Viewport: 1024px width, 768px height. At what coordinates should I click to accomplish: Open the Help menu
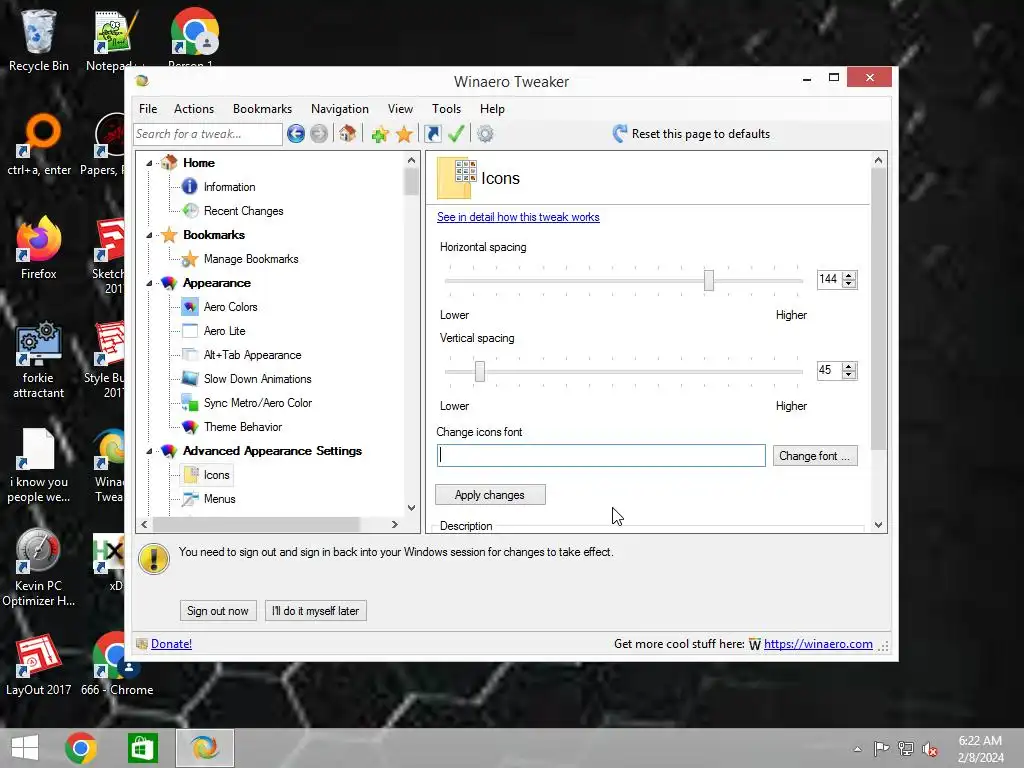[x=492, y=109]
